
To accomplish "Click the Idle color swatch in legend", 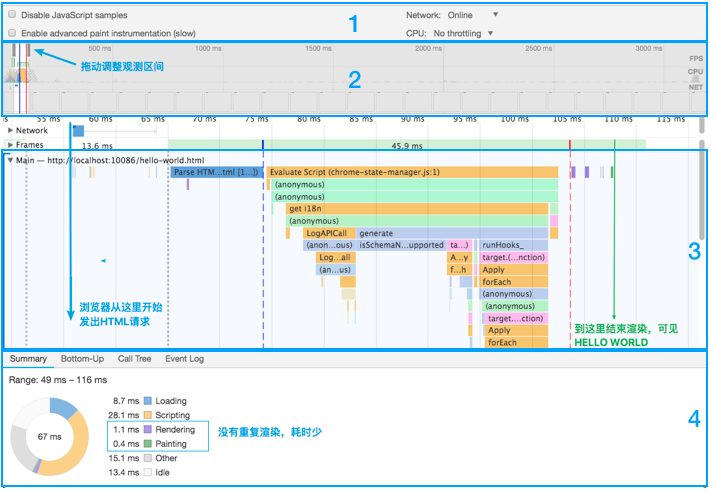I will tap(148, 473).
